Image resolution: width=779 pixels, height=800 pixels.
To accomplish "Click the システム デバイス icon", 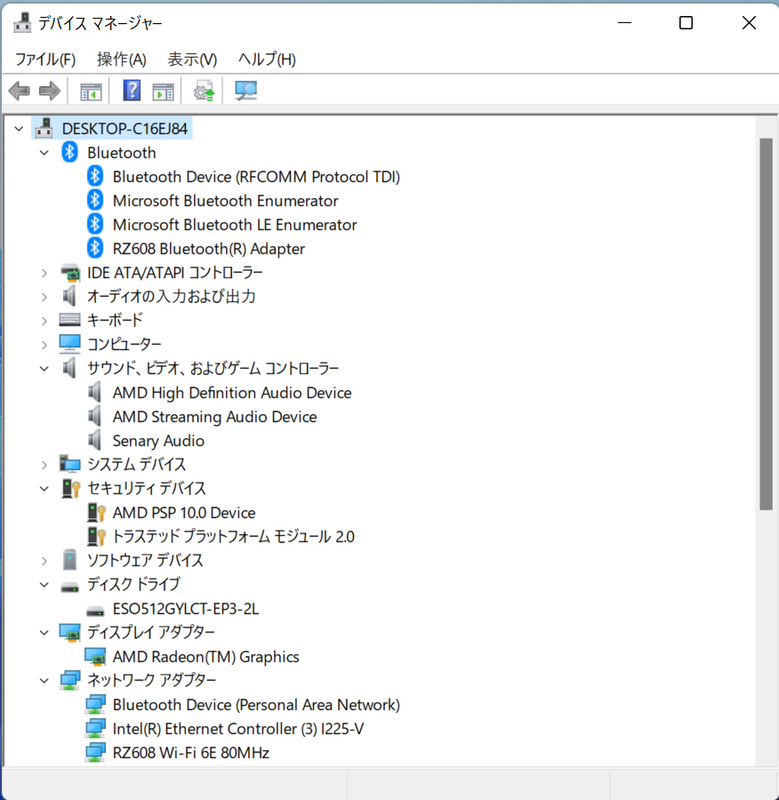I will 70,464.
